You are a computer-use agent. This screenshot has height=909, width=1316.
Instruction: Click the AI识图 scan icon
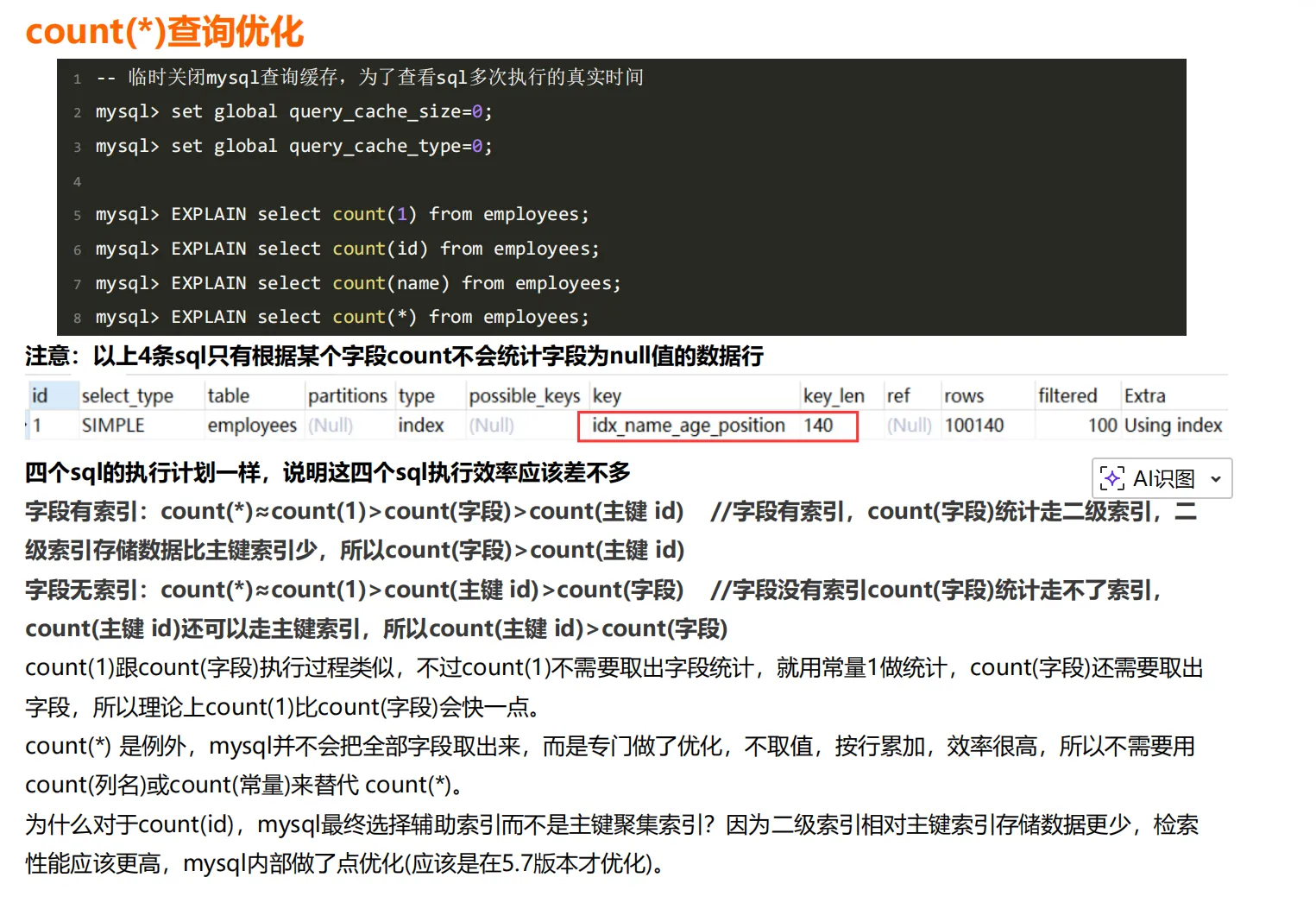1112,478
